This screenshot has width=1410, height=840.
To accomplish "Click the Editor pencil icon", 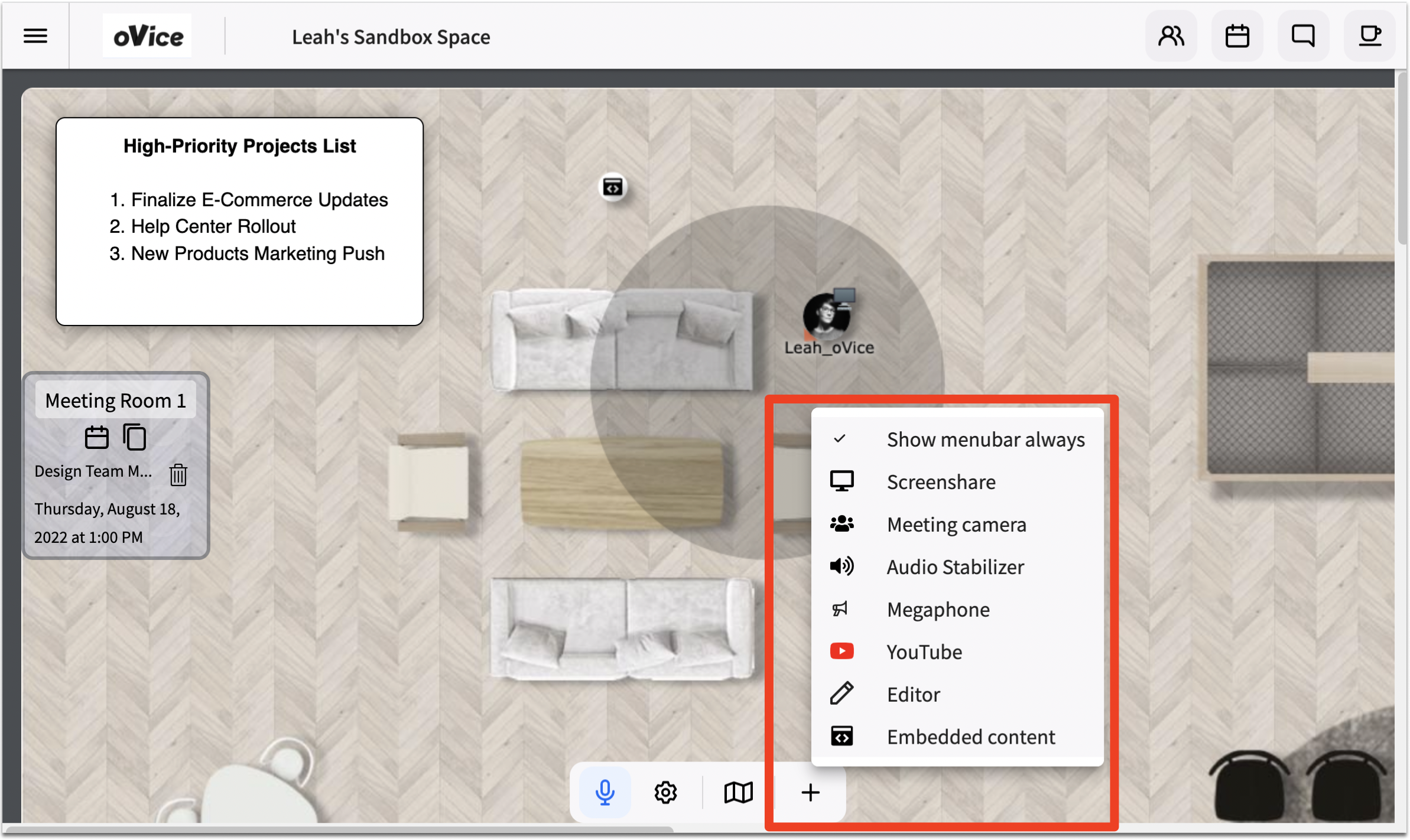I will tap(842, 694).
